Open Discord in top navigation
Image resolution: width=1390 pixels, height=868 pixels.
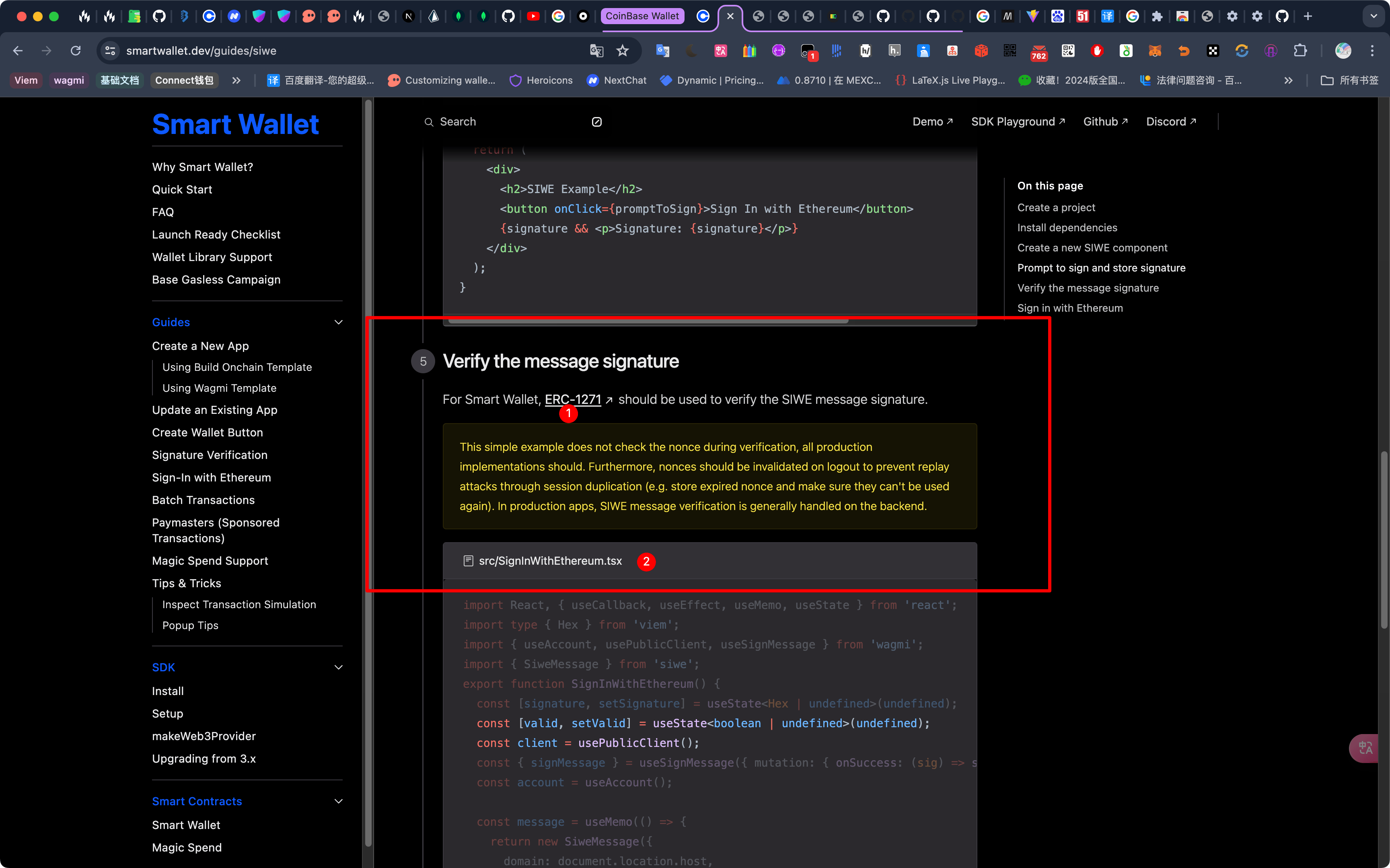coord(1171,122)
